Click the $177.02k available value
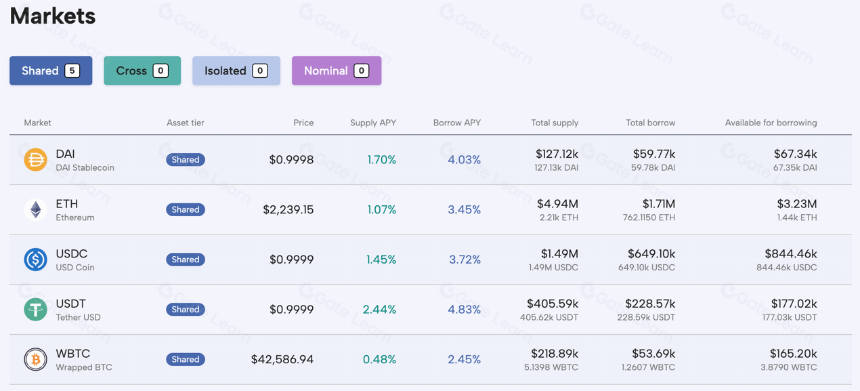The image size is (860, 391). coord(794,304)
